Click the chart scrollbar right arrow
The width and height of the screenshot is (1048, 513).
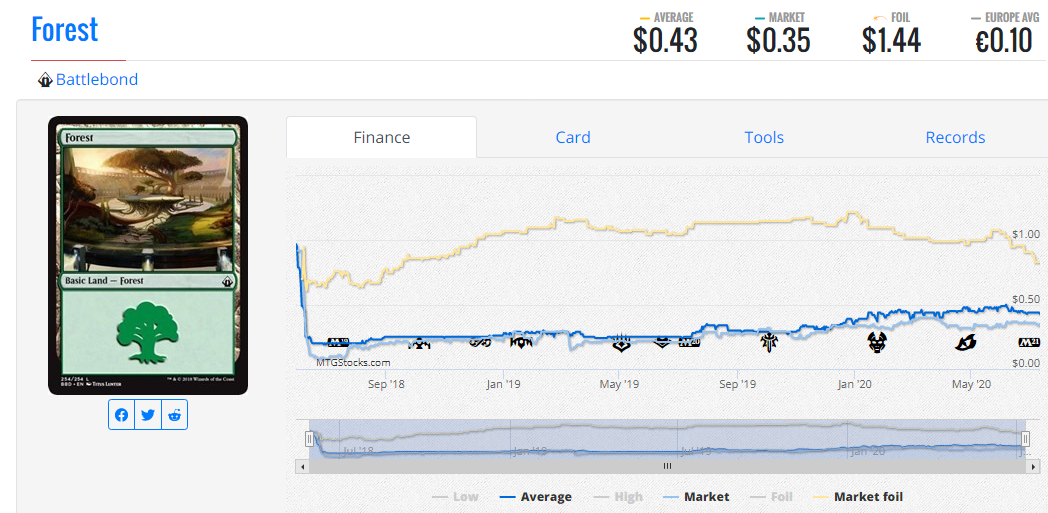pos(1032,466)
